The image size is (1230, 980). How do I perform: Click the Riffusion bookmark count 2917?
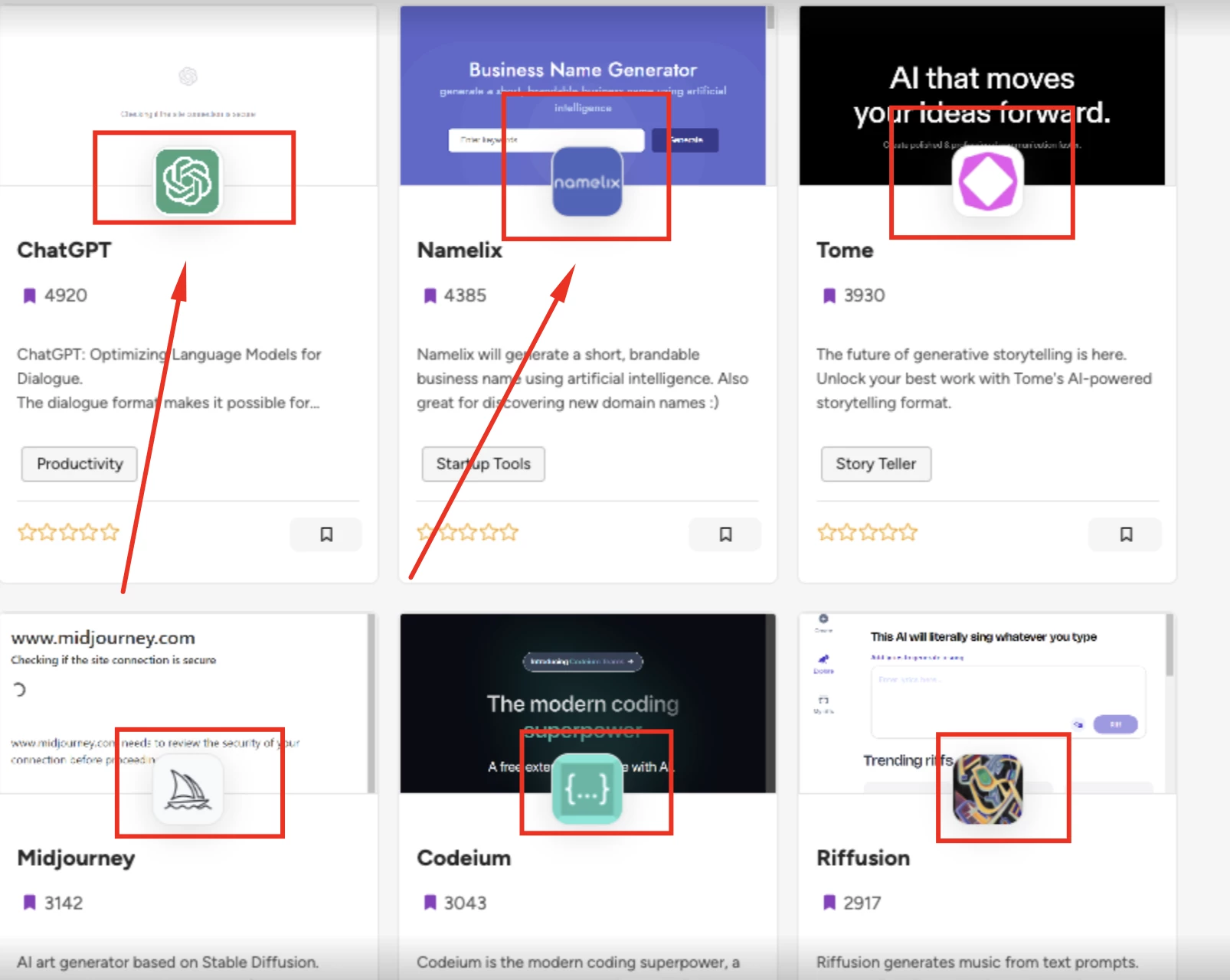point(862,903)
